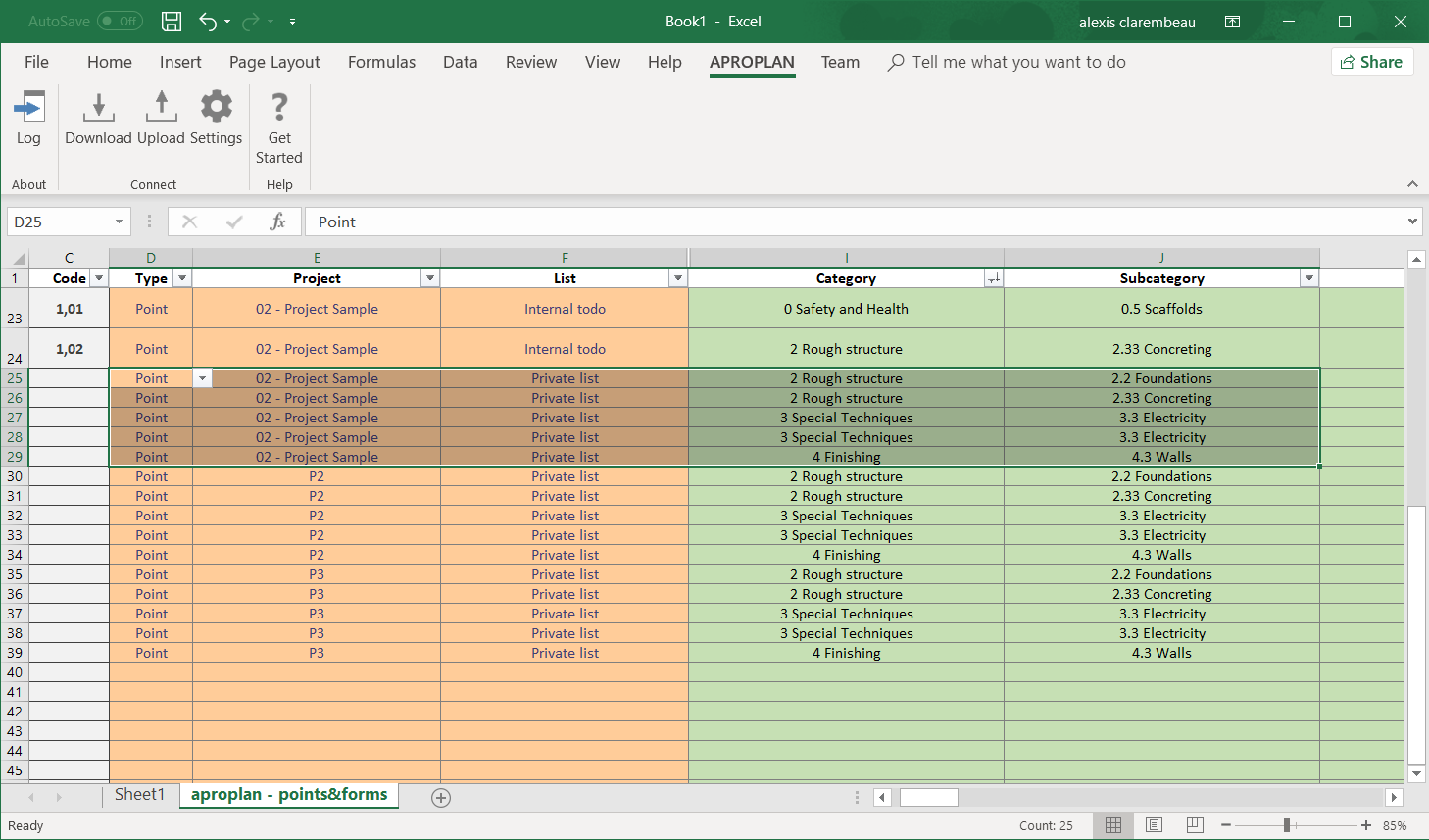Screen dimensions: 1429x840
Task: Open the Code column filter dropdown
Action: point(99,279)
